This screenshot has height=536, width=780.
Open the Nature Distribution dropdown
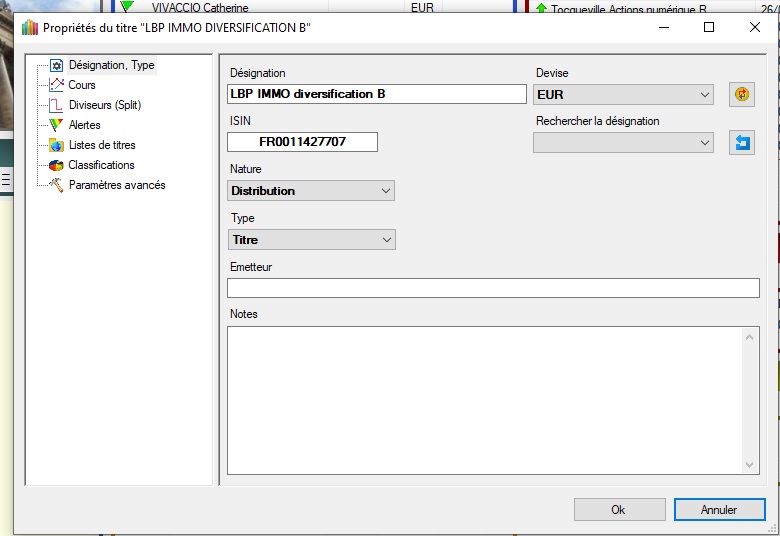(311, 190)
